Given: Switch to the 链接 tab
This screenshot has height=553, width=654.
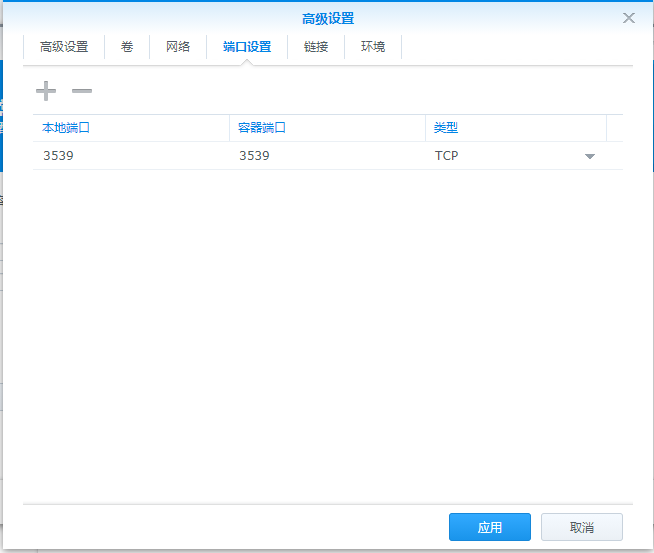Looking at the screenshot, I should pos(316,47).
